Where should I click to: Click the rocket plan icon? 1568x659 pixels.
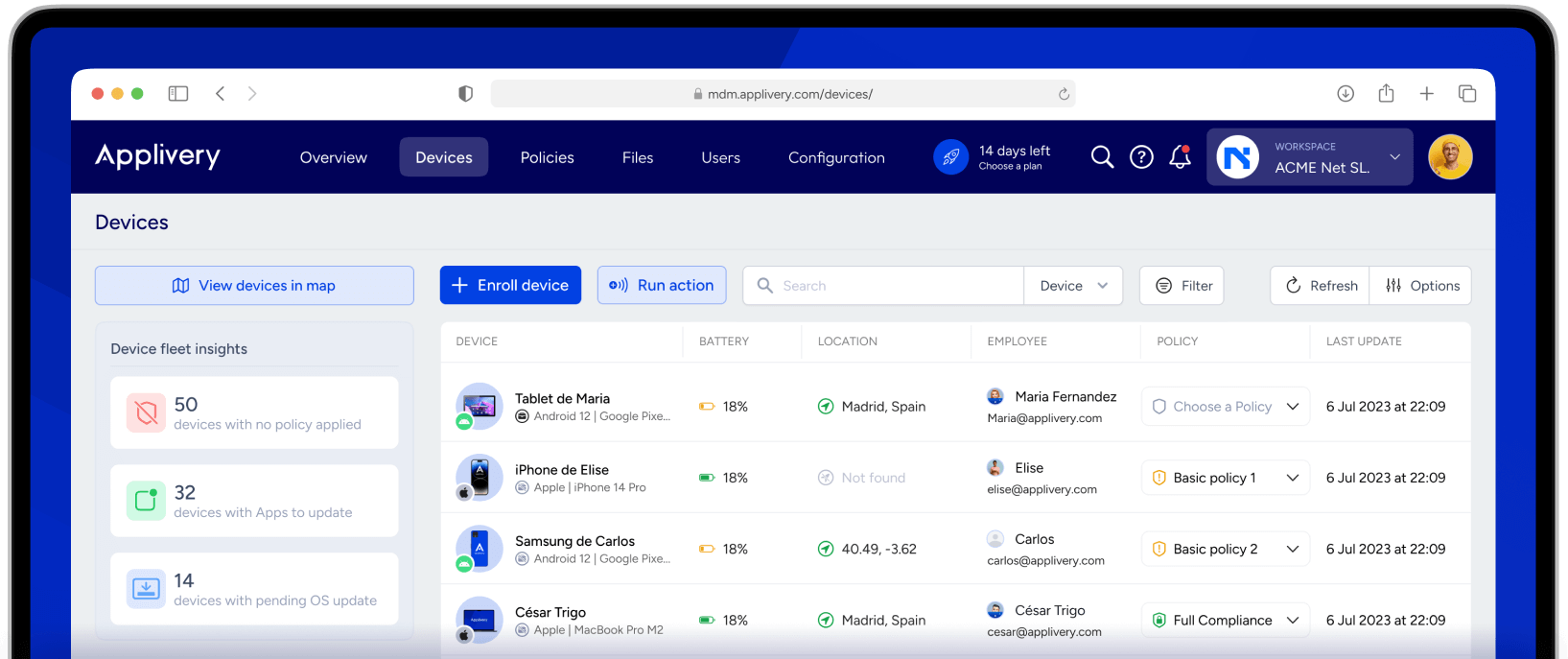(x=950, y=157)
